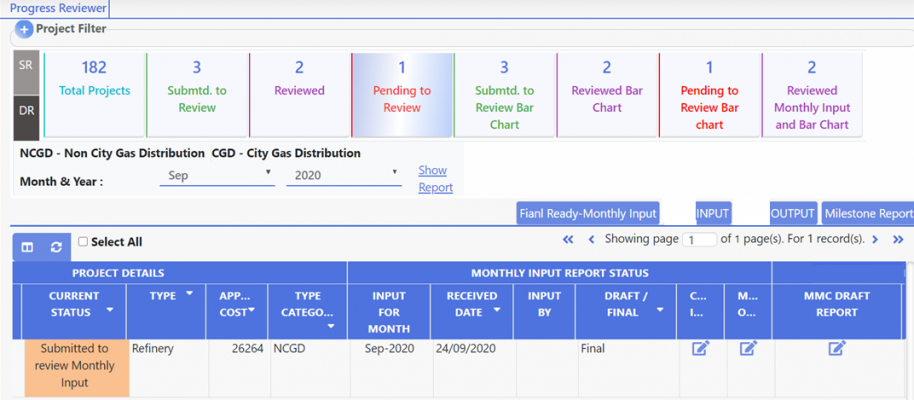Open the year dropdown showing 2020
The width and height of the screenshot is (914, 400).
343,175
